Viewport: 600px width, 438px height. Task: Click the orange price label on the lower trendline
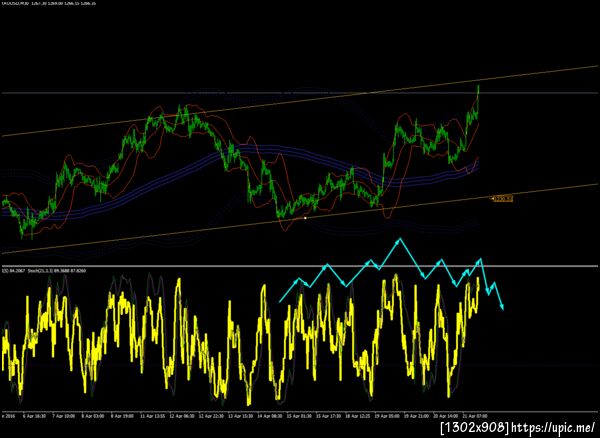502,198
